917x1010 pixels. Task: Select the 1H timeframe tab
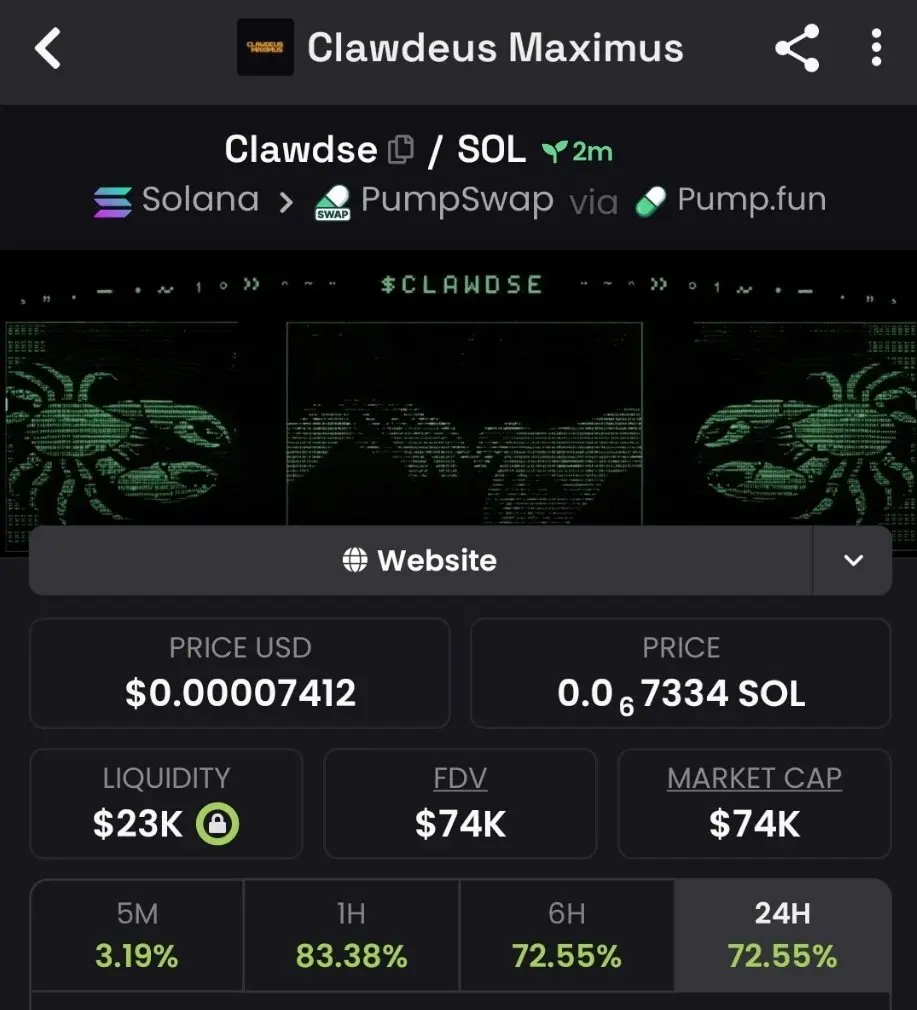click(351, 935)
